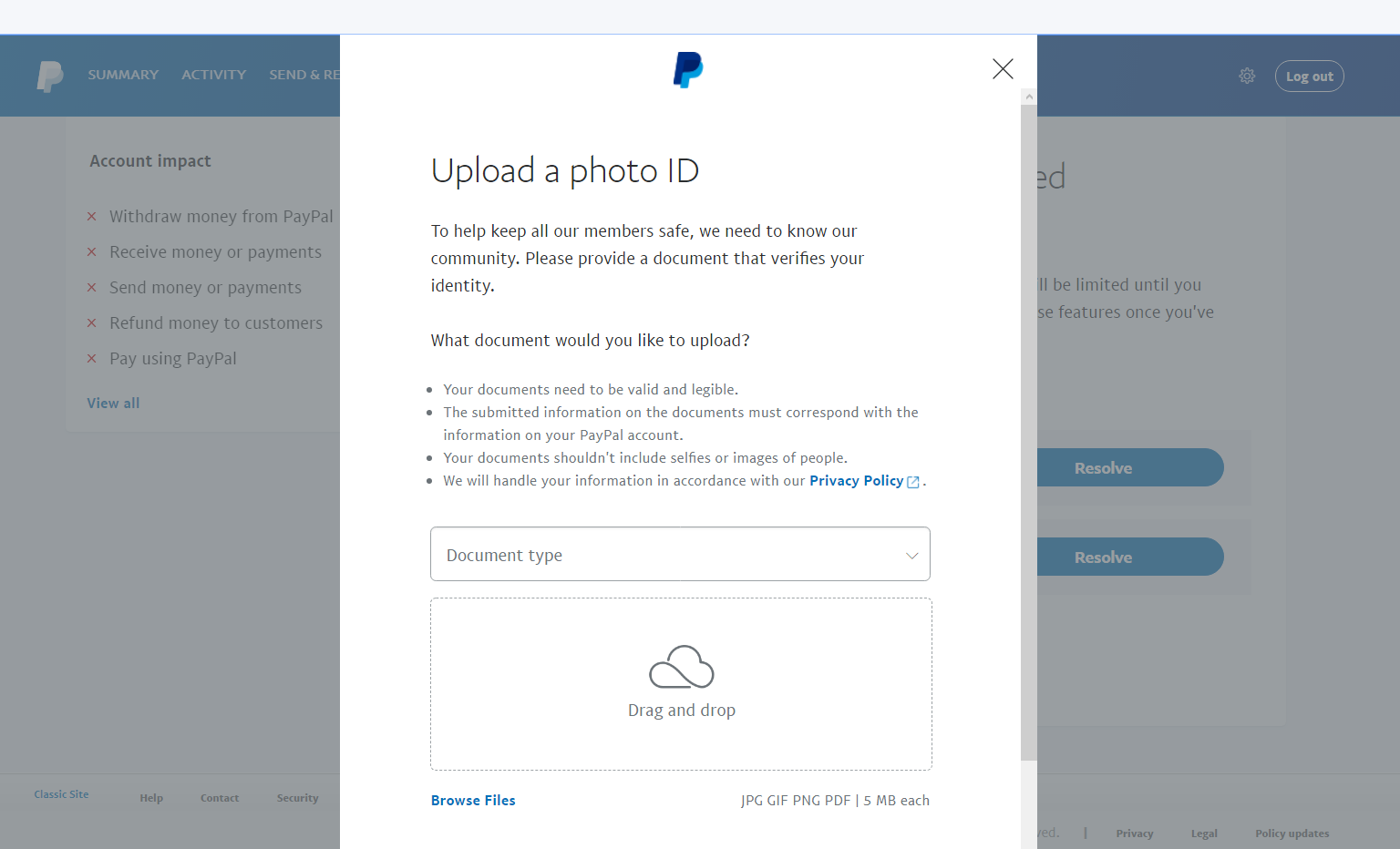Go to the Activity tab

tap(213, 75)
